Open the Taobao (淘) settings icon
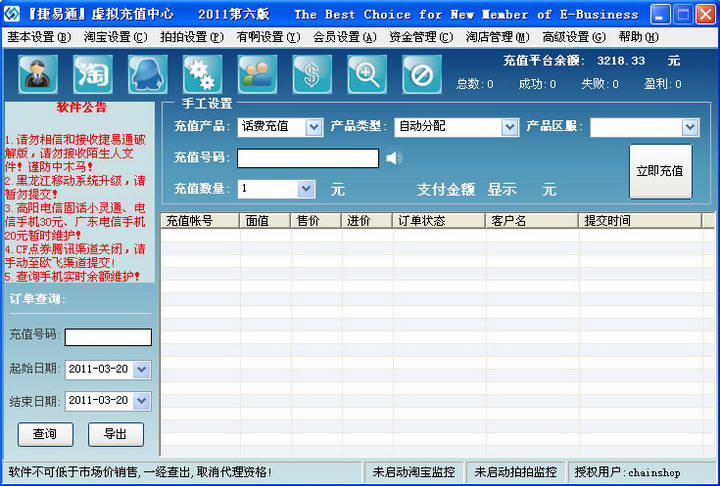The height and width of the screenshot is (486, 720). click(x=93, y=74)
